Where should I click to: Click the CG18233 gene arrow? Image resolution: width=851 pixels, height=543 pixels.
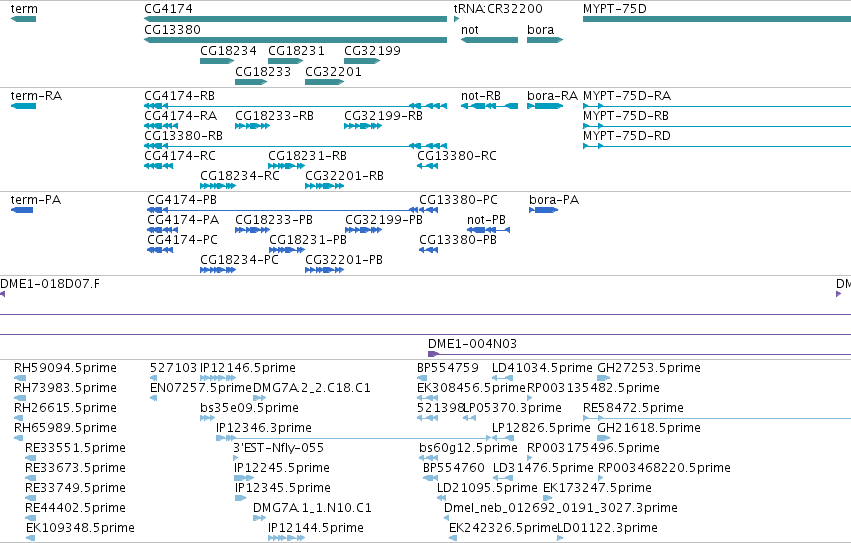tap(251, 82)
